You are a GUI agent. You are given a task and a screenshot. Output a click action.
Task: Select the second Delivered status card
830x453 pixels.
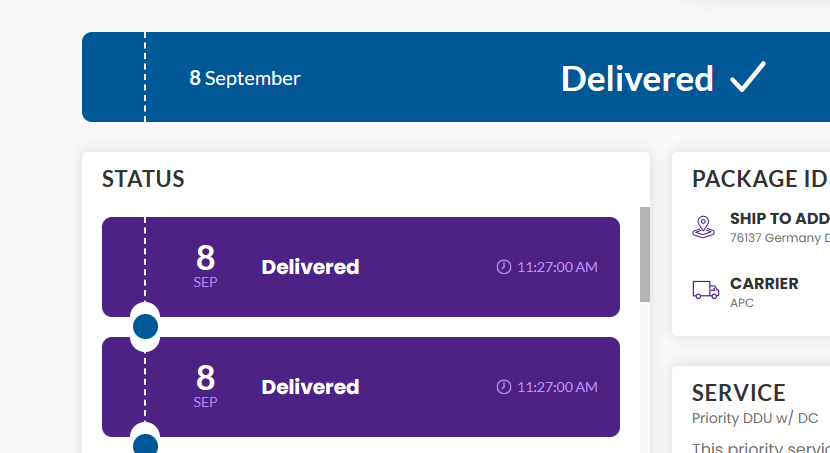click(x=360, y=387)
